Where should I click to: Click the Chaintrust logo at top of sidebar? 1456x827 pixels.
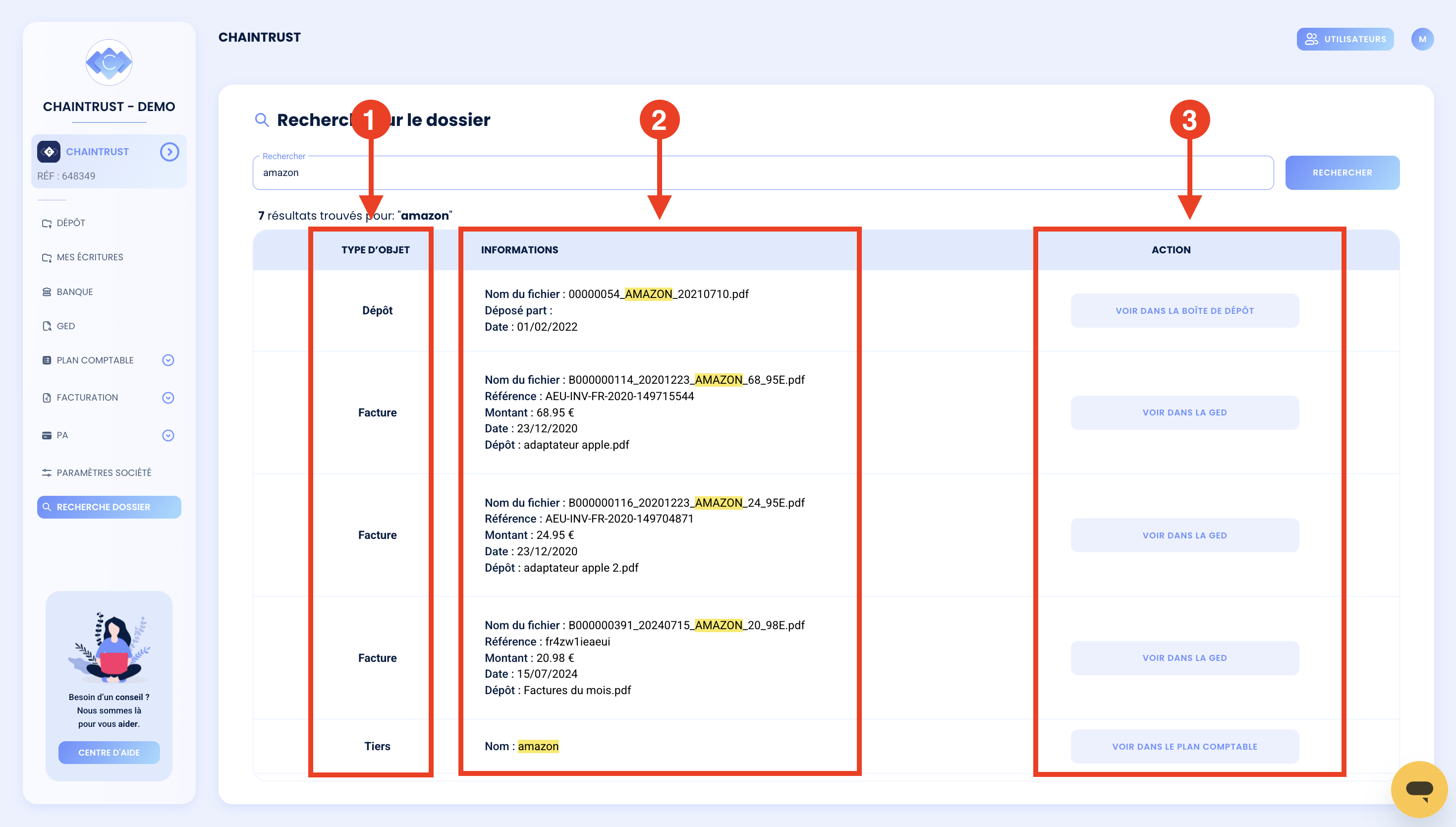click(109, 62)
